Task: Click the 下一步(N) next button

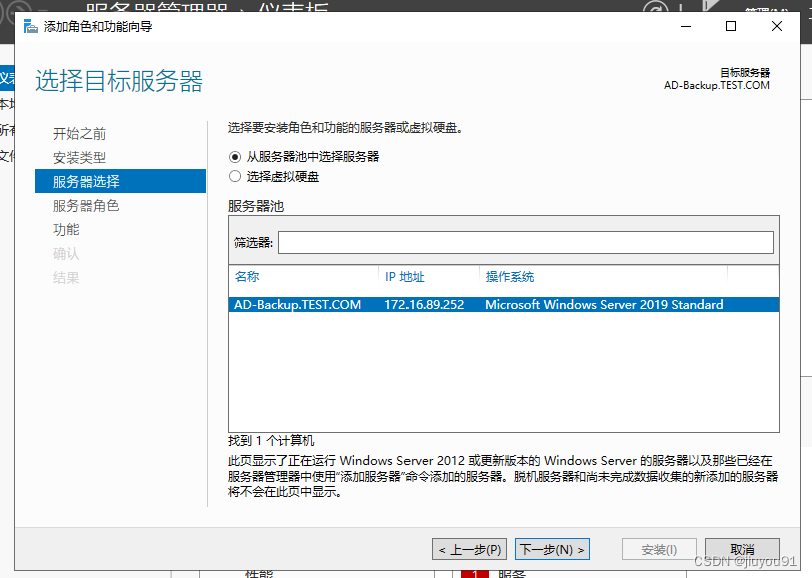Action: (x=552, y=549)
